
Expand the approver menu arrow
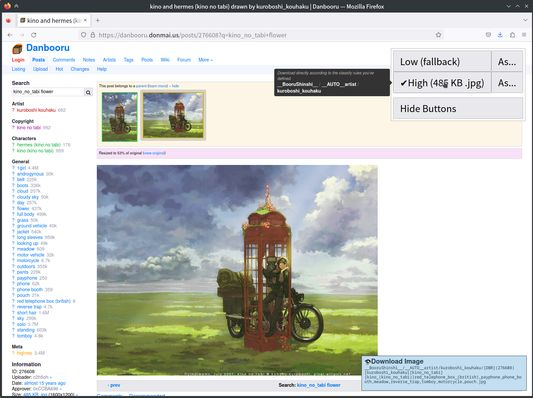(x=61, y=389)
